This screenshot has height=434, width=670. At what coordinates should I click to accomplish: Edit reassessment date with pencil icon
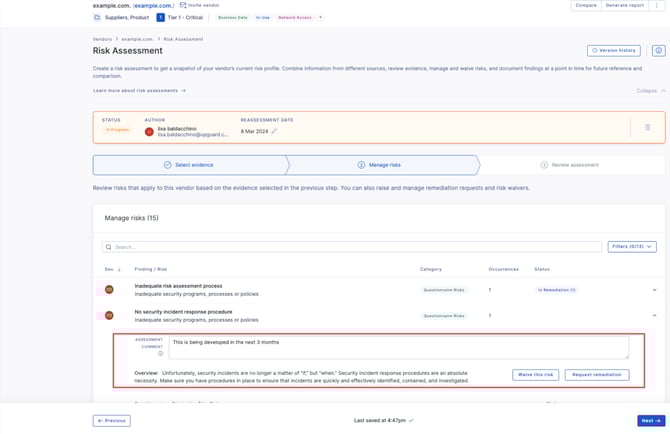(274, 131)
